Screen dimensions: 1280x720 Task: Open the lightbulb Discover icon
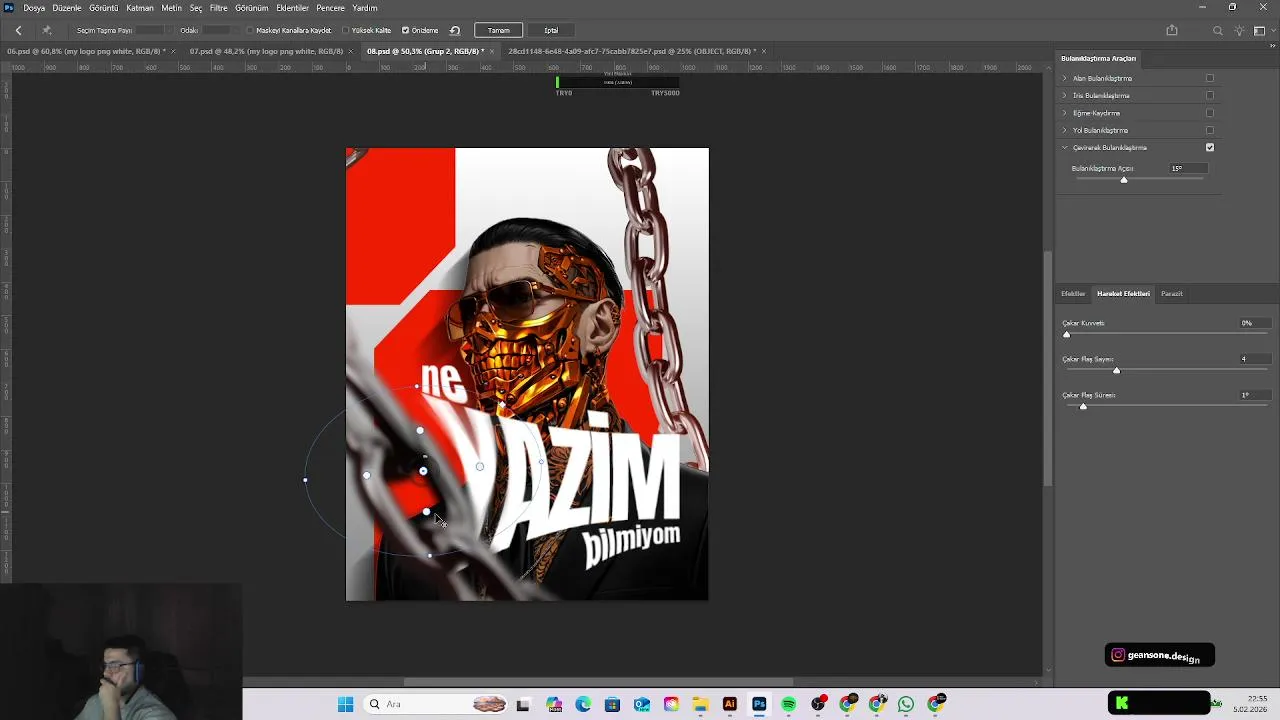click(1239, 30)
